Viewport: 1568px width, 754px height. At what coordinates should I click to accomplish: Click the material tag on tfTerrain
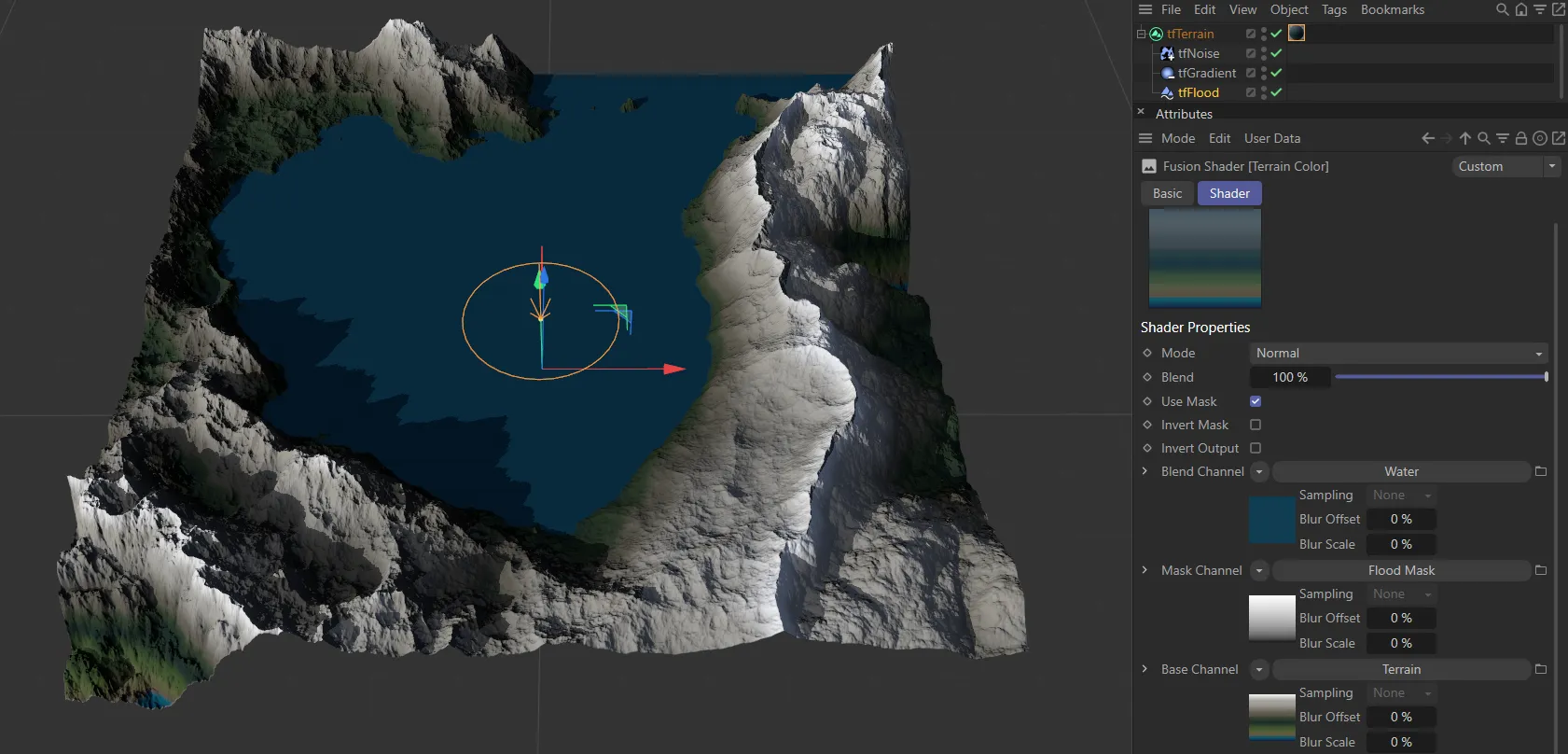[1296, 34]
